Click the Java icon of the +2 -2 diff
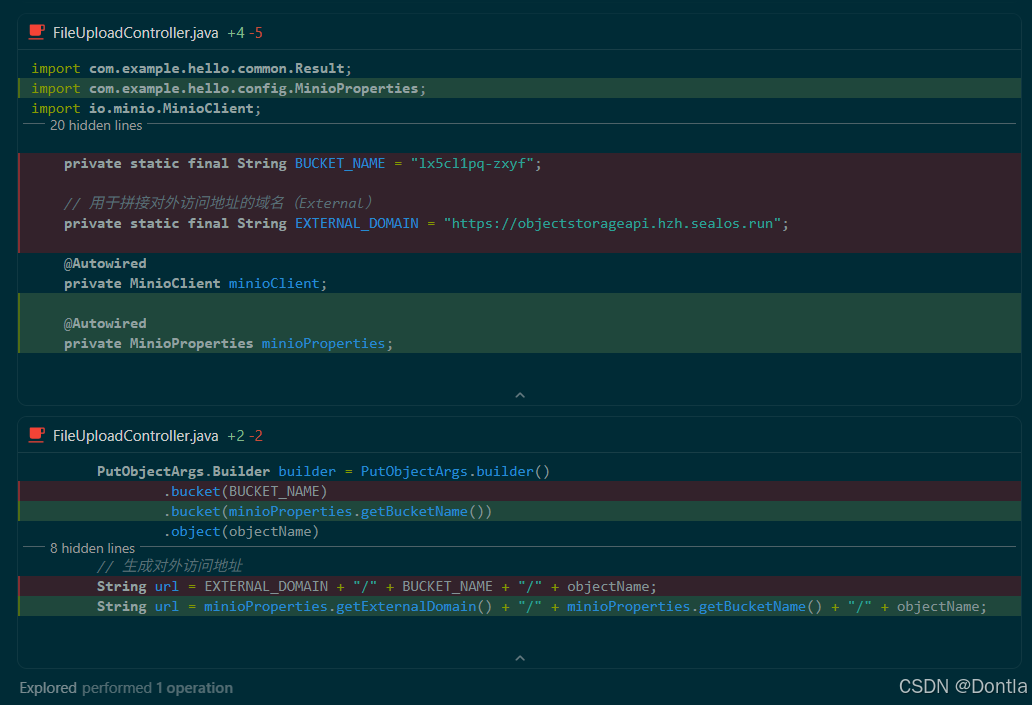This screenshot has width=1032, height=705. [x=37, y=435]
